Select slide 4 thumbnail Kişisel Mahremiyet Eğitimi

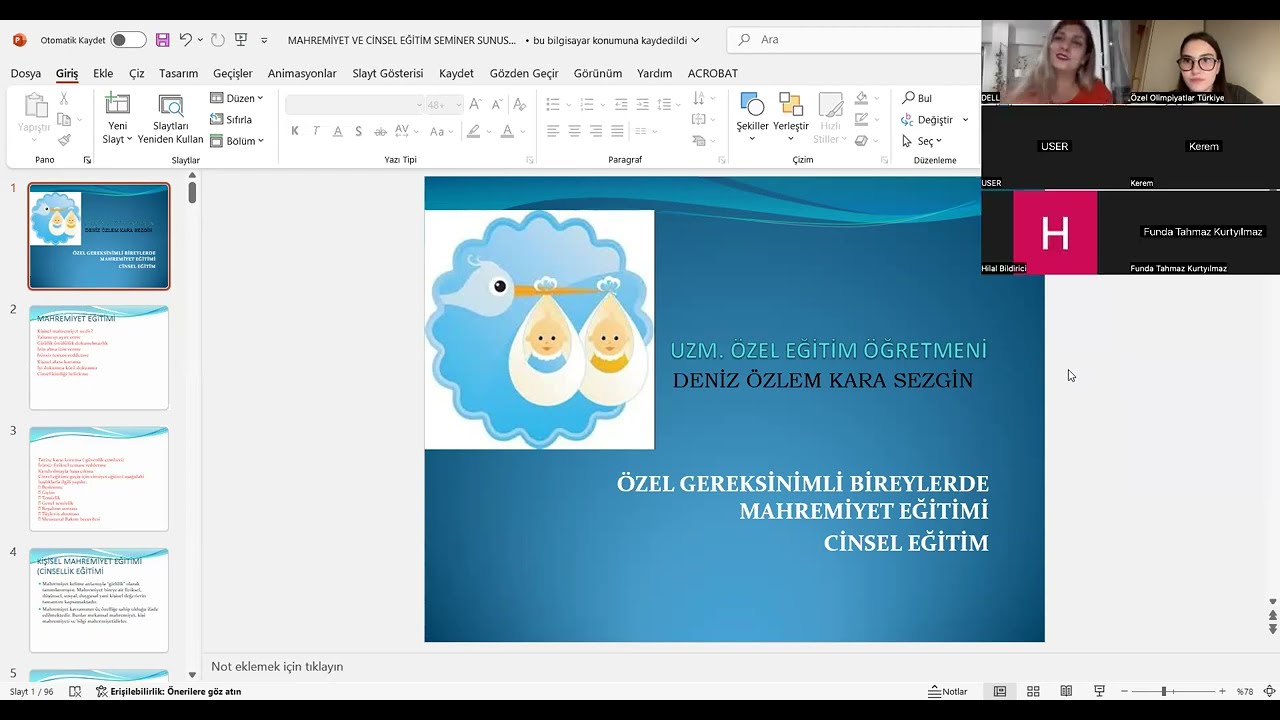point(99,600)
